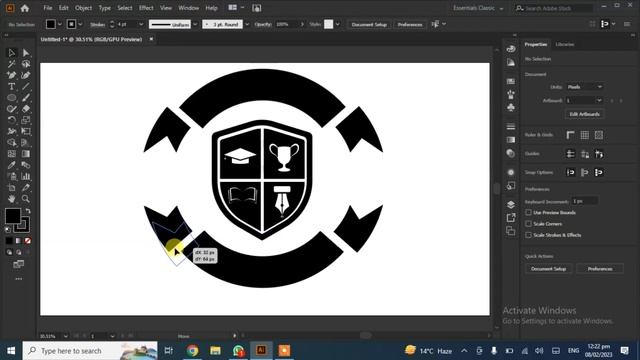Open the fill color dropdown arrow
The image size is (640, 360).
[x=60, y=24]
